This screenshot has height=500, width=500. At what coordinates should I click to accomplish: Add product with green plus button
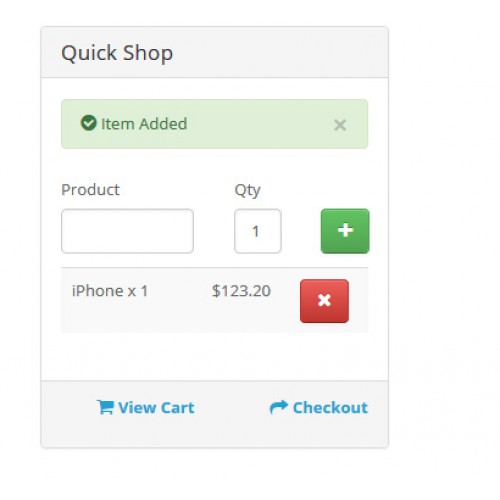coord(345,231)
